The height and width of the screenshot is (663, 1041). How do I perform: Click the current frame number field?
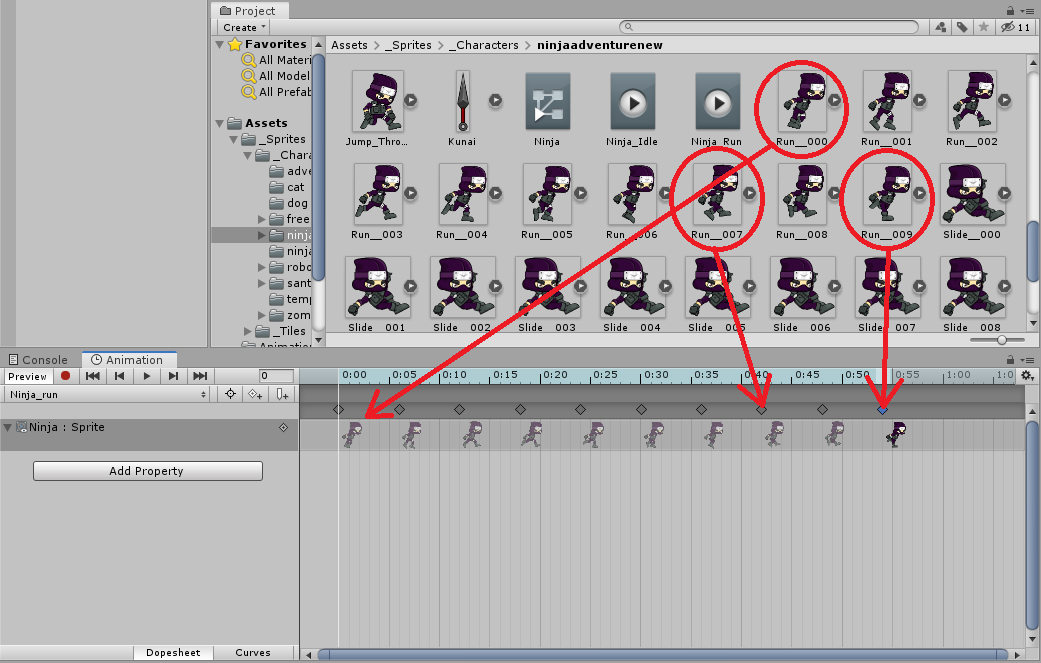point(276,376)
